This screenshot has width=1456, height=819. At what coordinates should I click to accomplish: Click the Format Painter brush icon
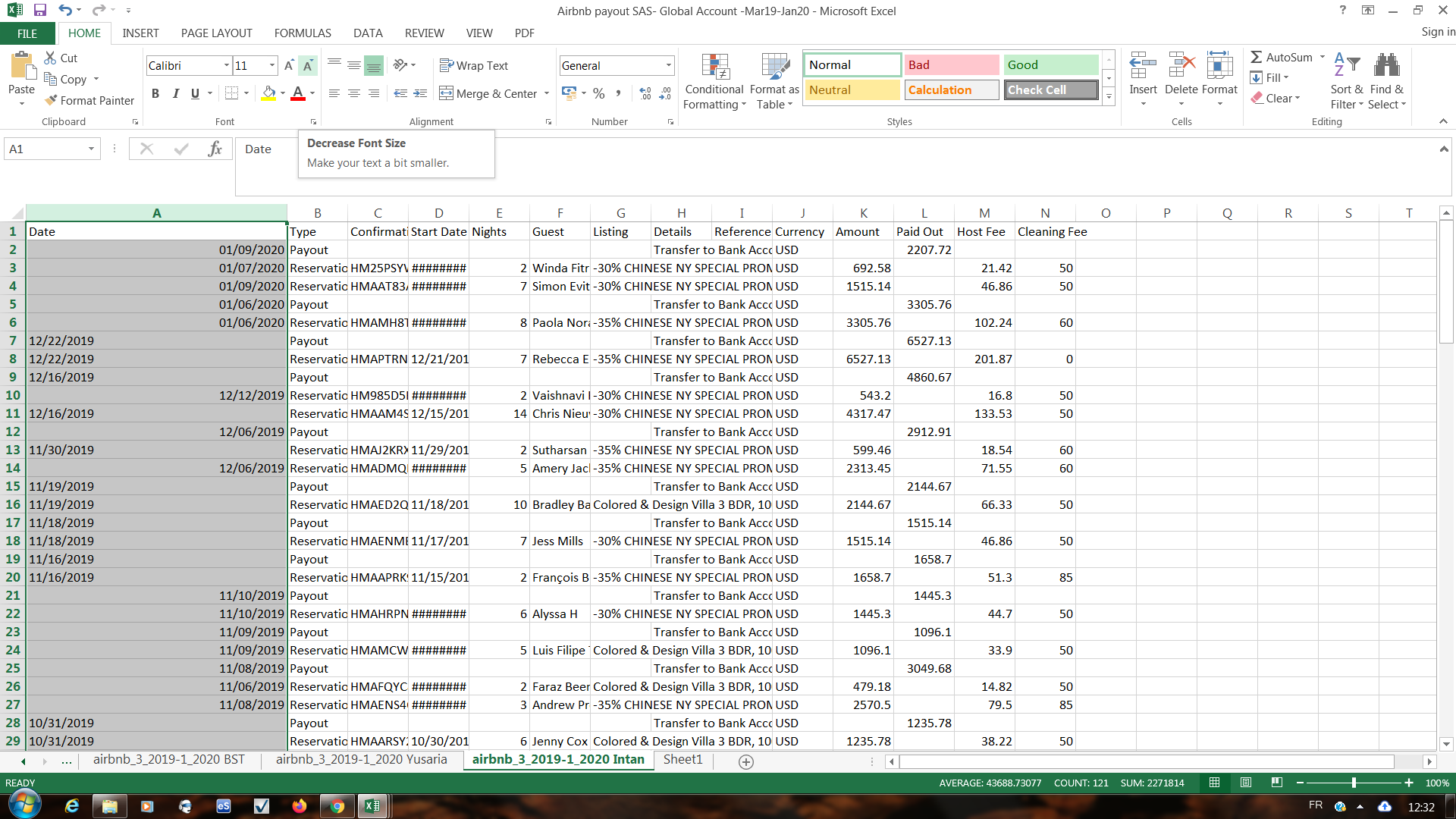tap(51, 100)
